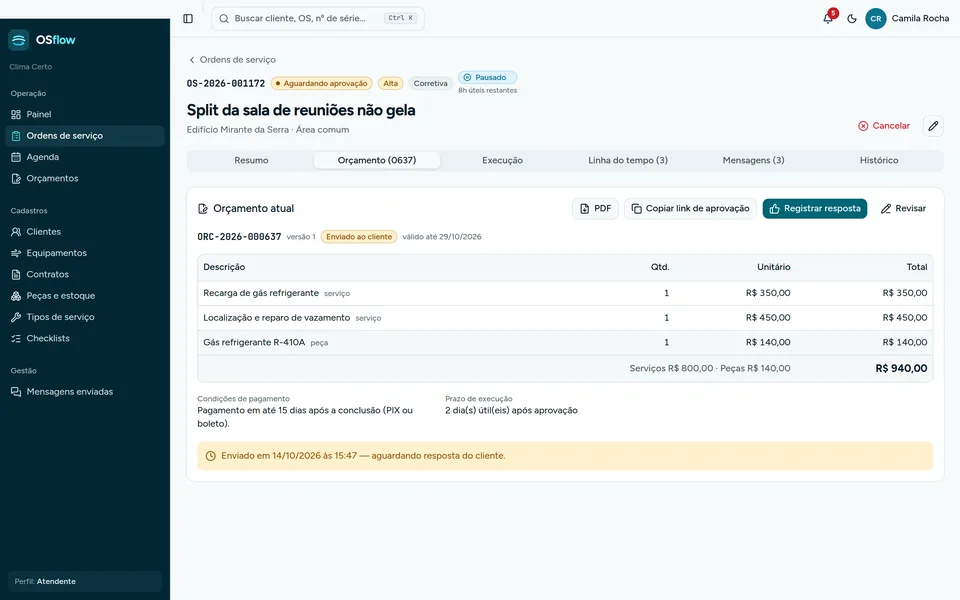This screenshot has width=960, height=600.
Task: Switch to the Execução tab
Action: tap(502, 160)
